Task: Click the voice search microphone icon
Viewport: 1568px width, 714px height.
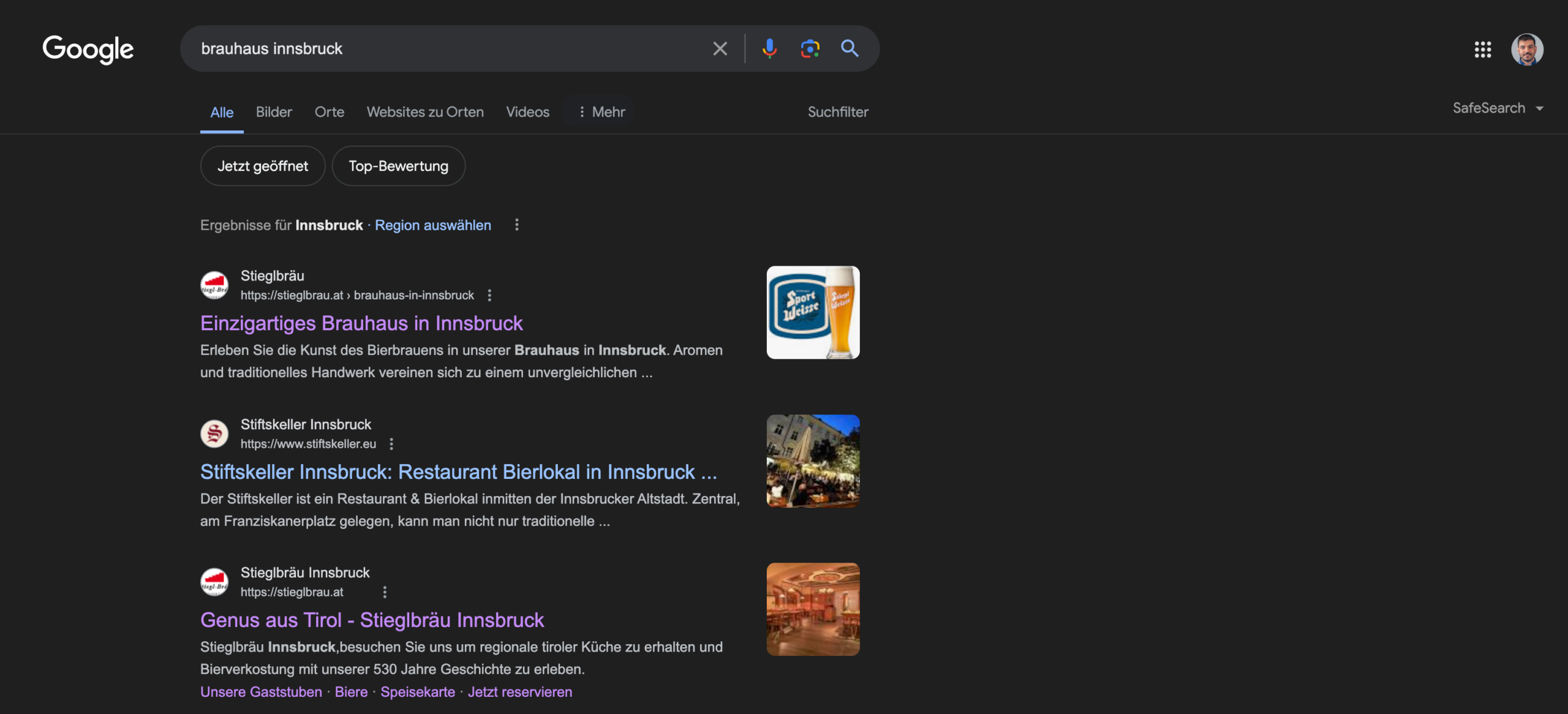Action: tap(769, 48)
